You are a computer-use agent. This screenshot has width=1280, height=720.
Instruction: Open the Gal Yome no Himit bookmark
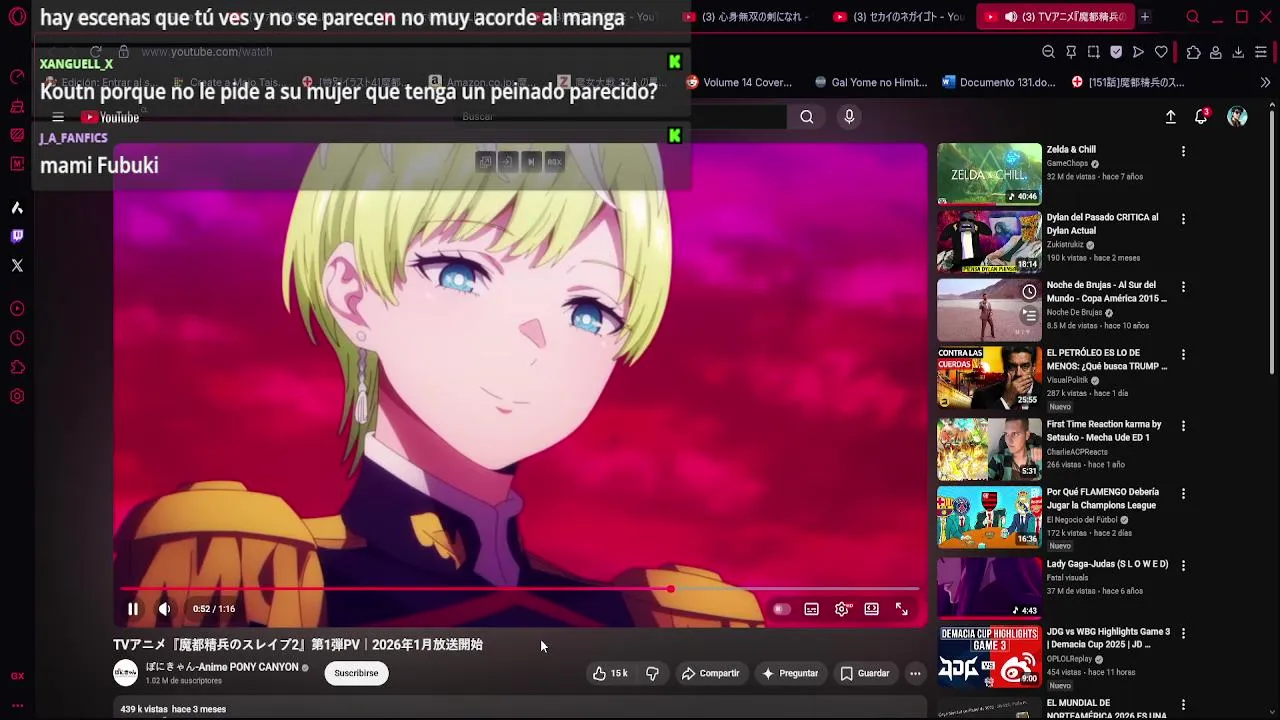click(x=871, y=82)
